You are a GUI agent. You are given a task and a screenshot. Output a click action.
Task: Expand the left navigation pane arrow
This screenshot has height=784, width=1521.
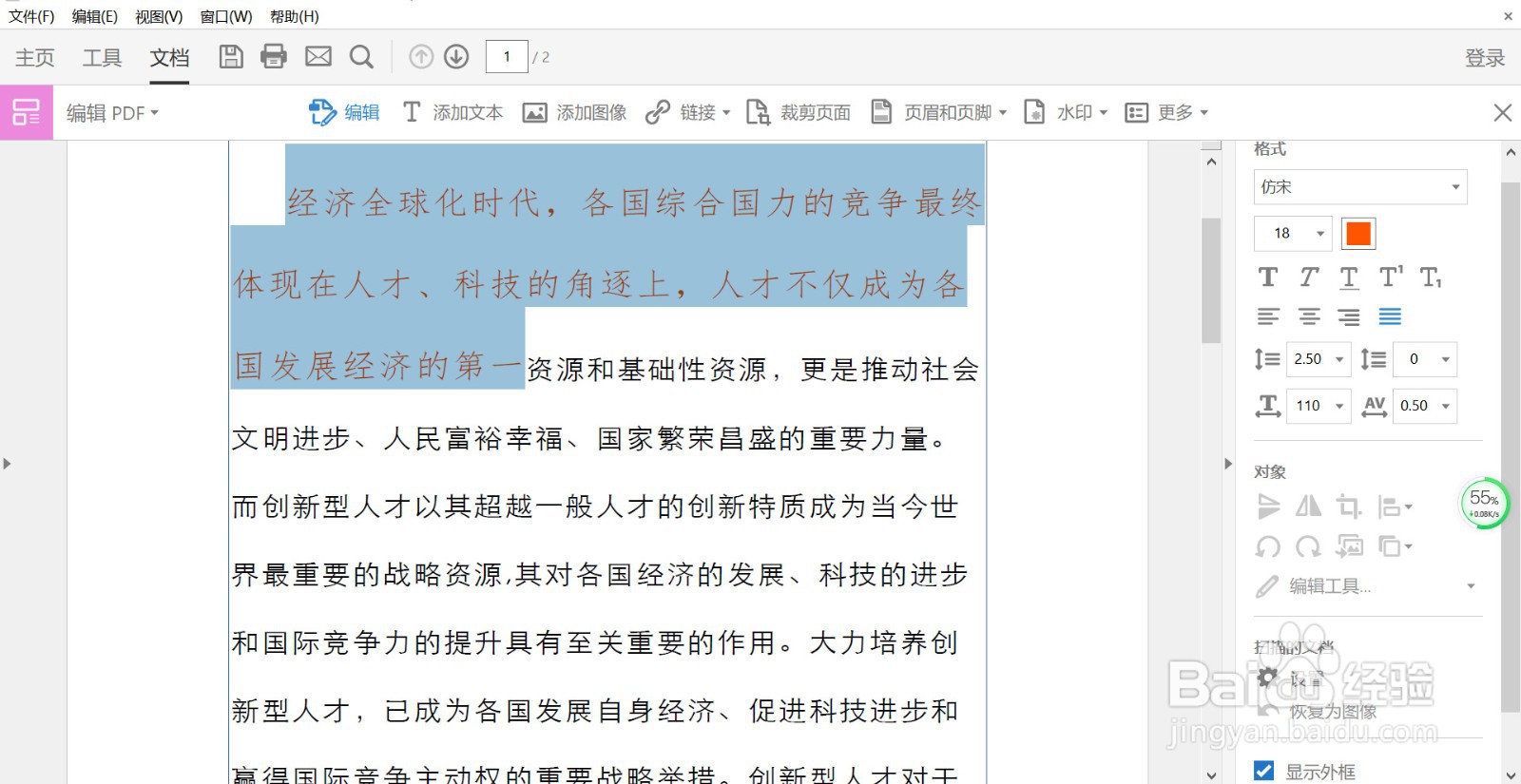[7, 464]
